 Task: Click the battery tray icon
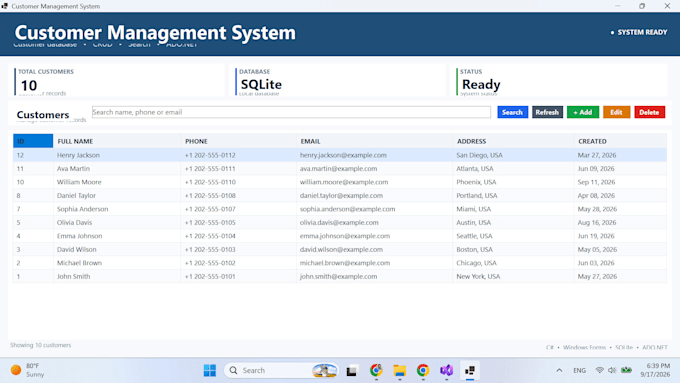pyautogui.click(x=626, y=370)
